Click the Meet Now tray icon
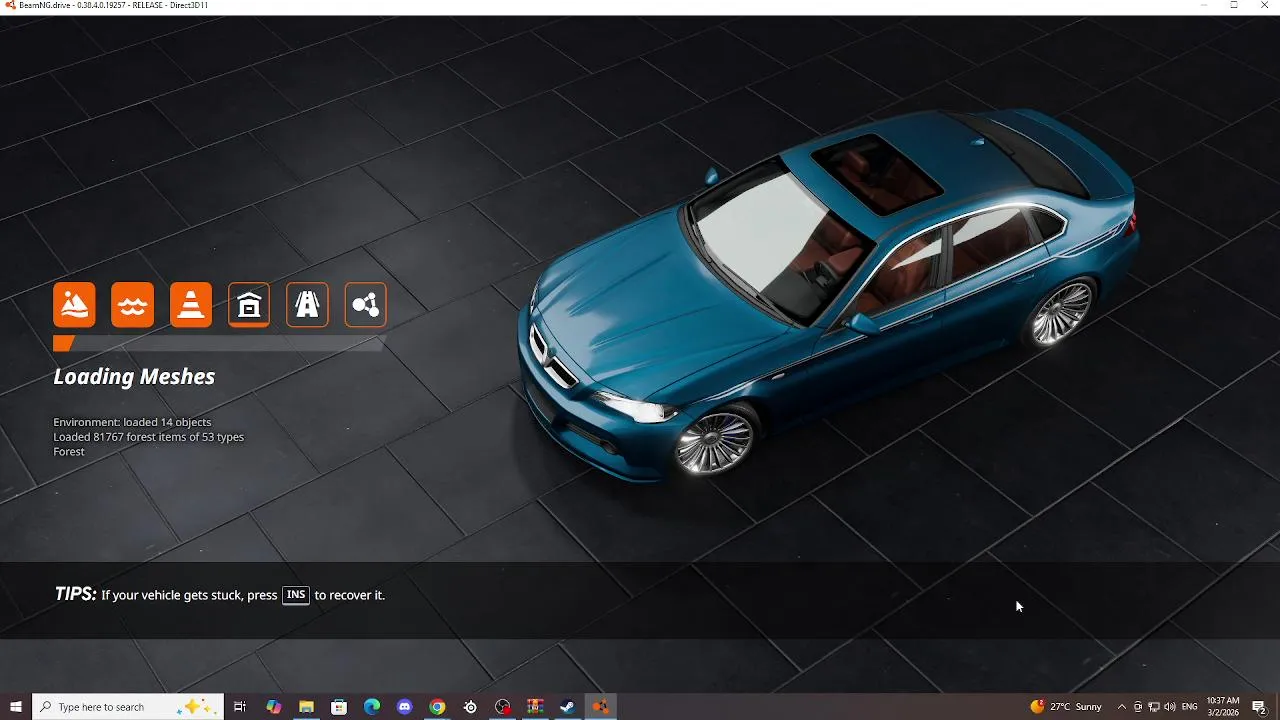1280x720 pixels. [1138, 707]
